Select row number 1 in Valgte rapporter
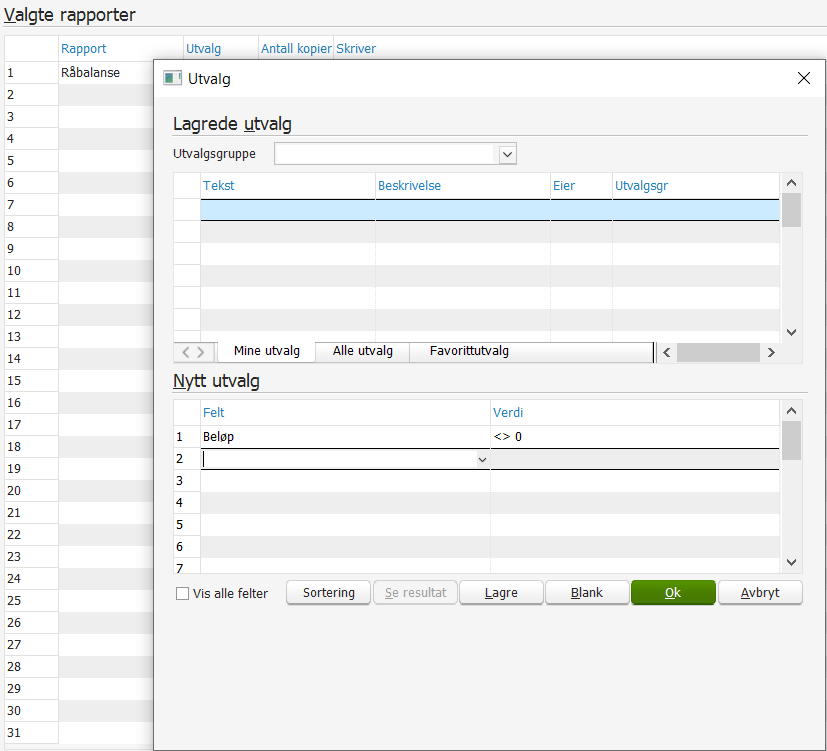 click(32, 73)
